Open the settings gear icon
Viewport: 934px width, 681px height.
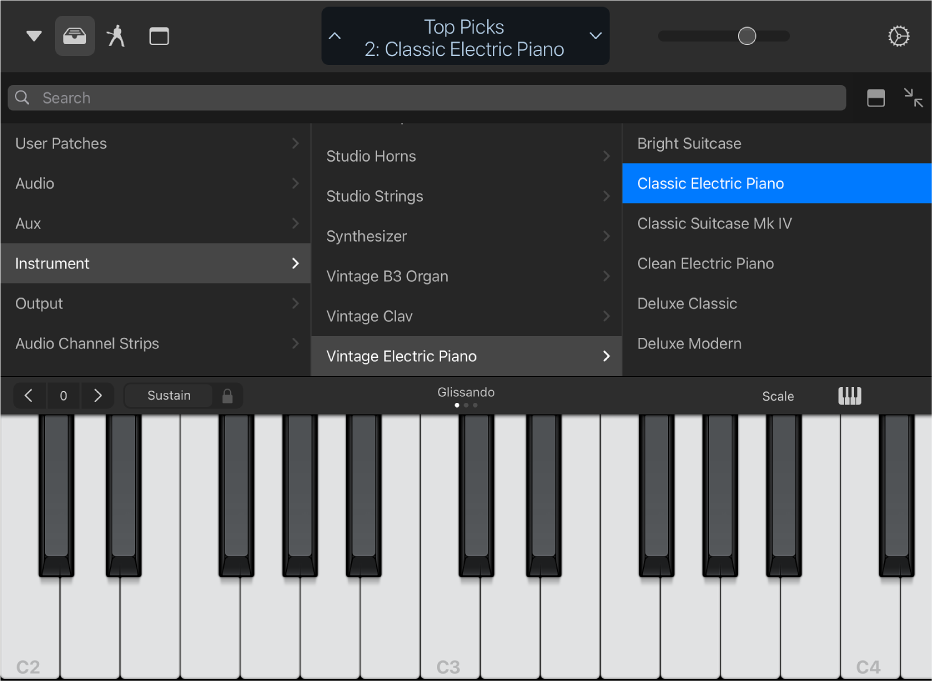(x=899, y=36)
